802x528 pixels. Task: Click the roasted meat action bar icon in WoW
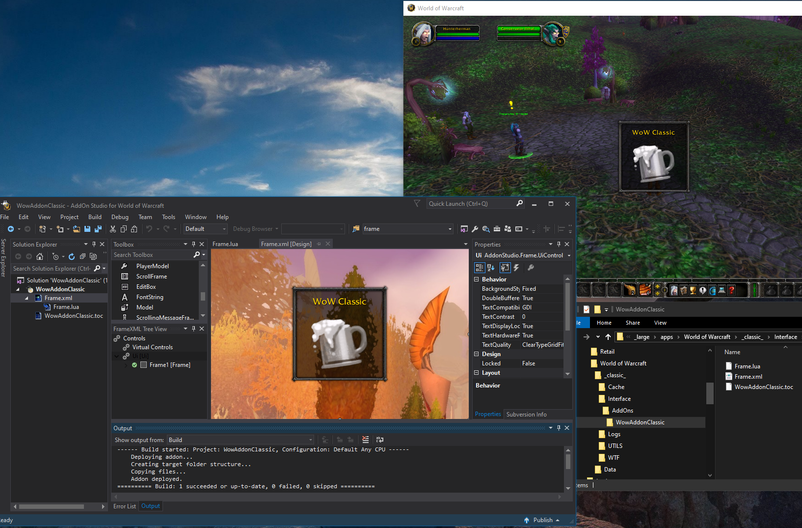(x=645, y=290)
